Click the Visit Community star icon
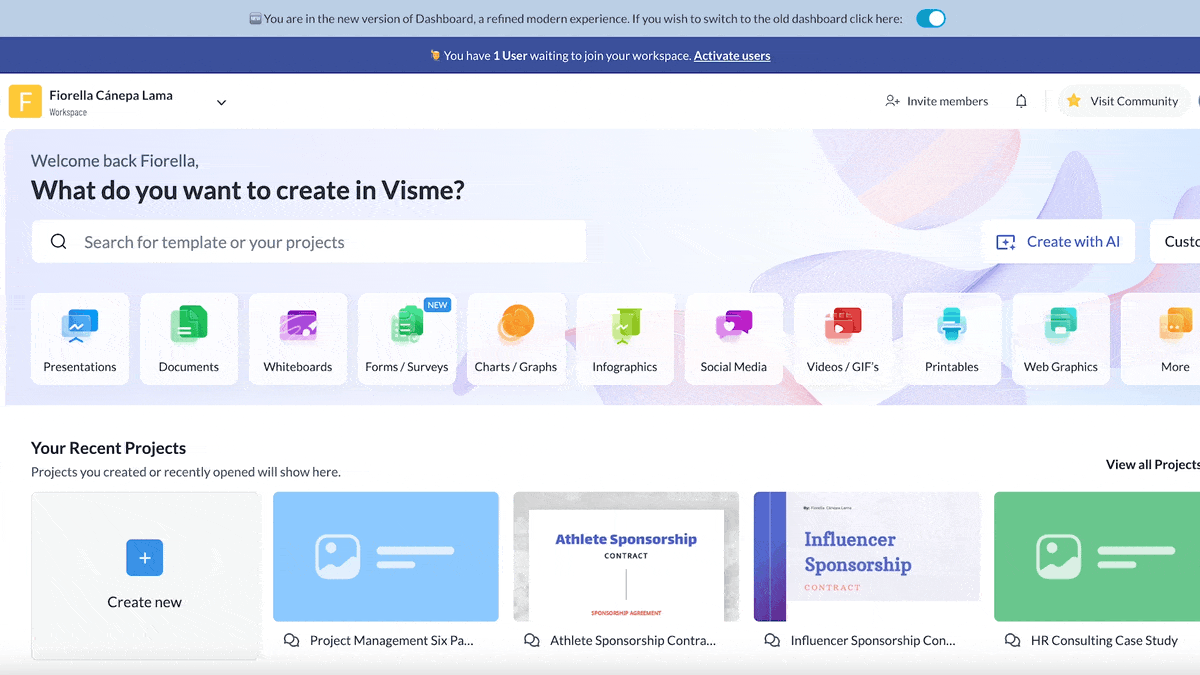This screenshot has width=1200, height=675. (x=1074, y=101)
